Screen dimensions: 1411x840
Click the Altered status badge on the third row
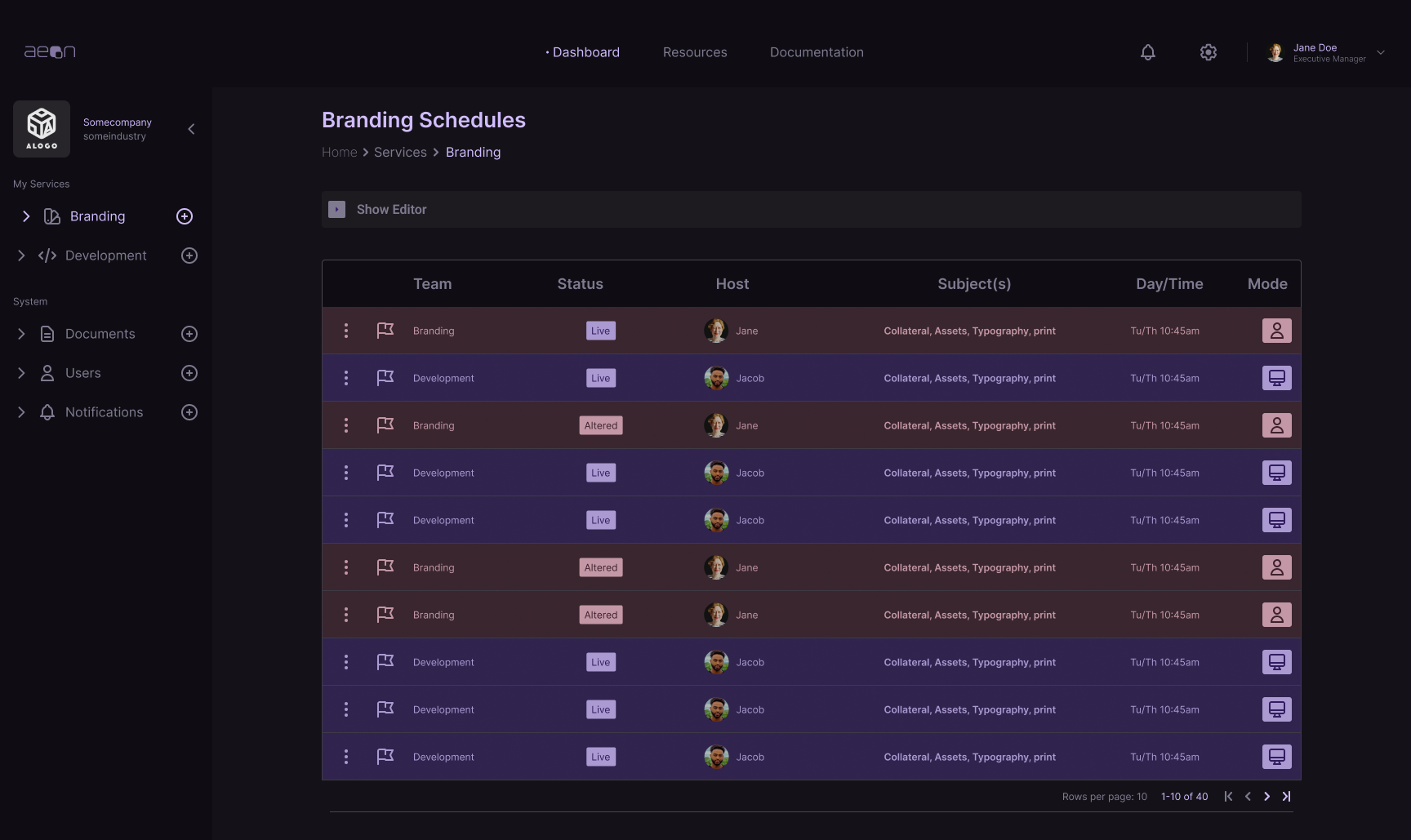pos(601,425)
